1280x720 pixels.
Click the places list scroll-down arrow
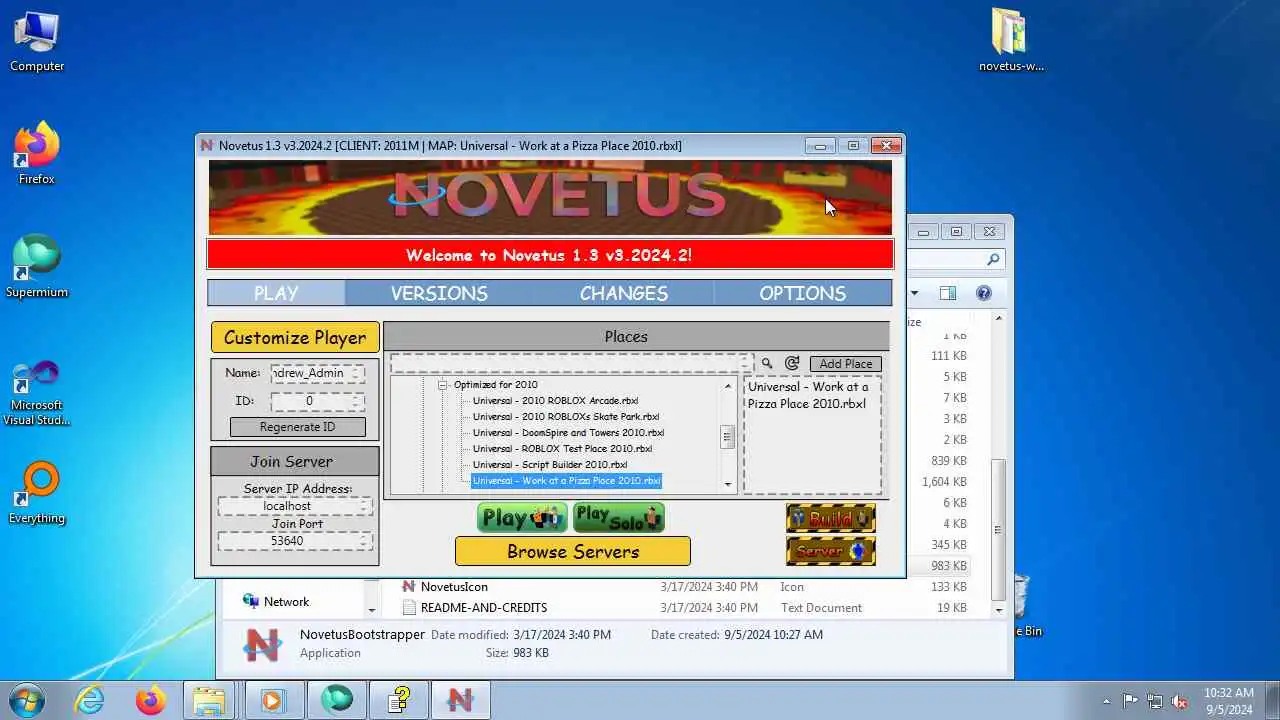click(727, 485)
